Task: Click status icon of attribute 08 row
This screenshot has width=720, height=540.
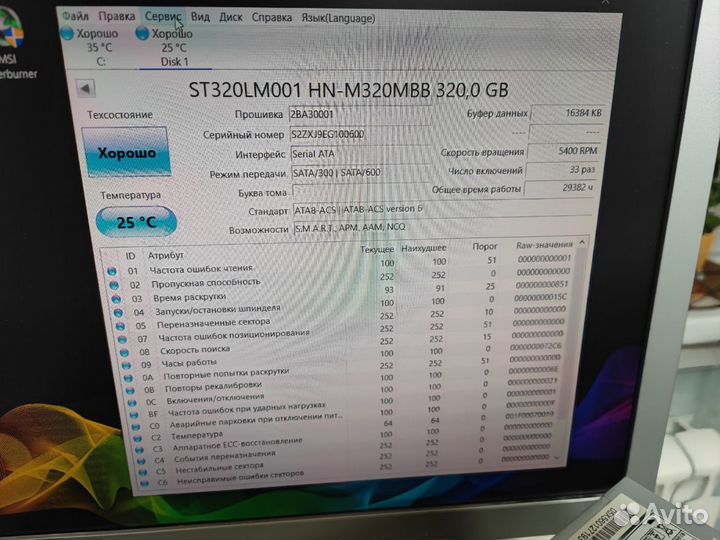Action: click(124, 353)
